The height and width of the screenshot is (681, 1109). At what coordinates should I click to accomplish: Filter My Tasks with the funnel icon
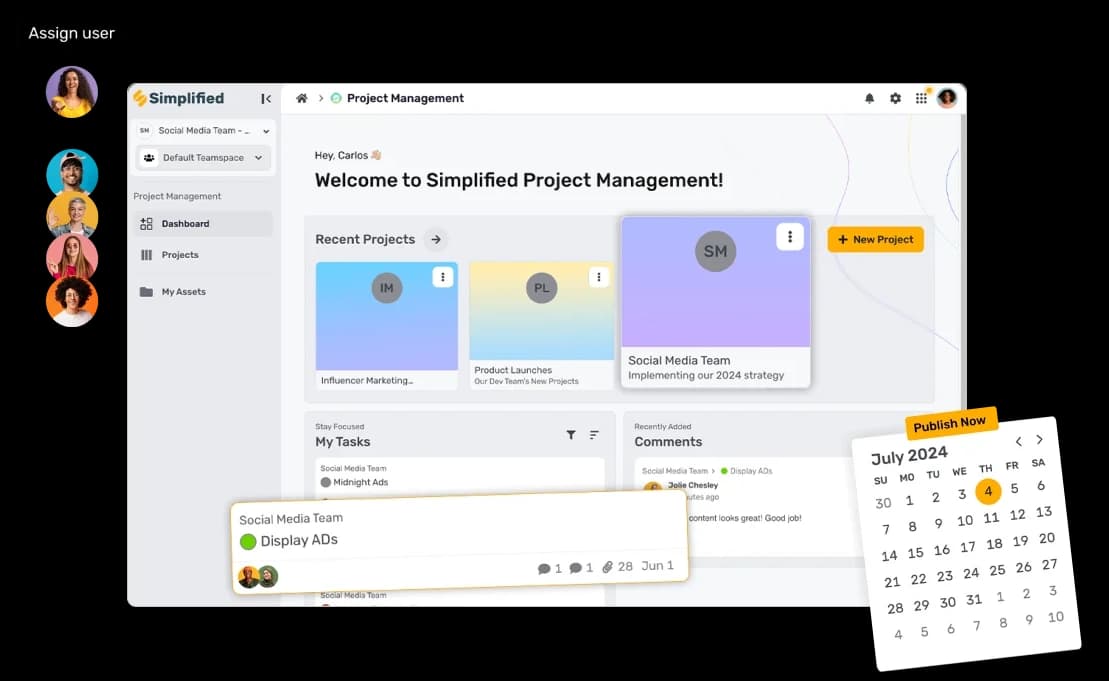click(571, 435)
